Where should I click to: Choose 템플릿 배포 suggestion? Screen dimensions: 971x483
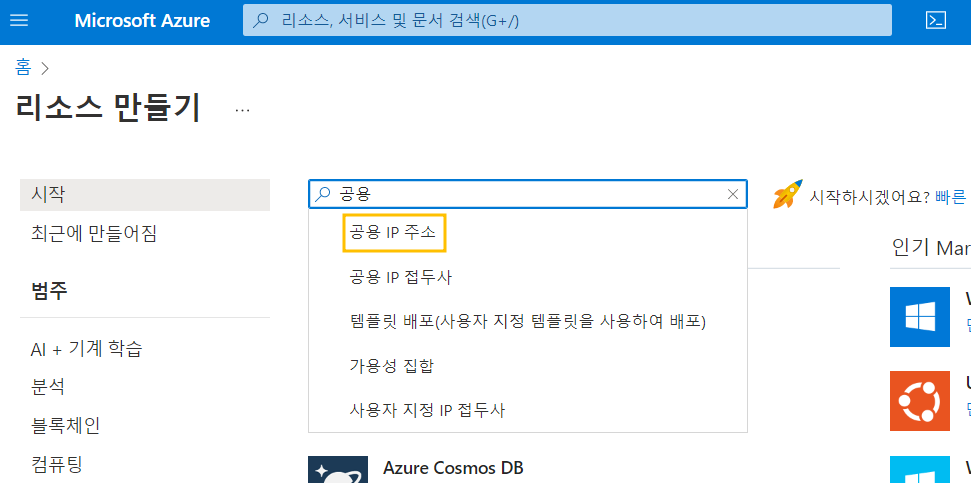pos(528,321)
